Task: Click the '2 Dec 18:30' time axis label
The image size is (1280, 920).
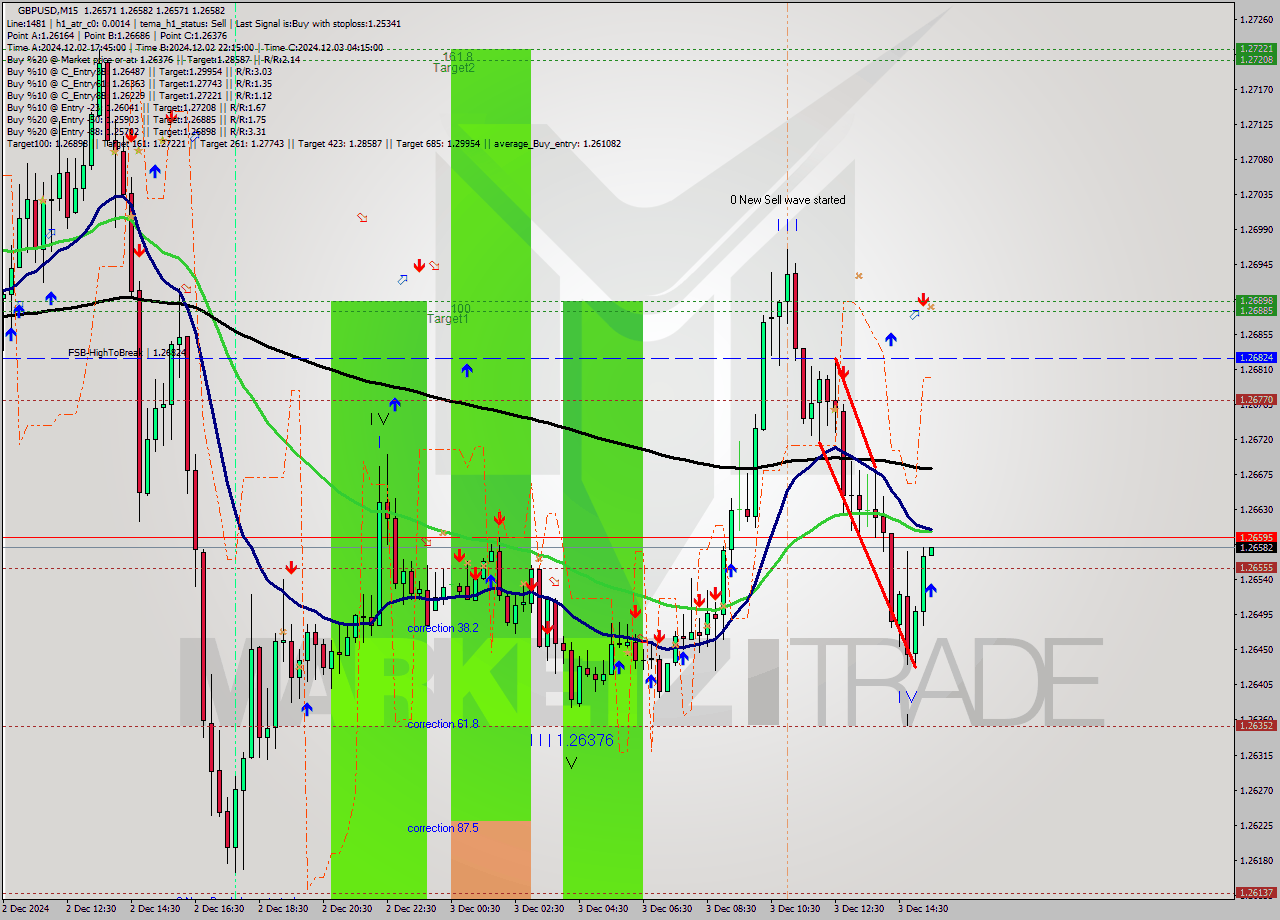Action: coord(283,909)
